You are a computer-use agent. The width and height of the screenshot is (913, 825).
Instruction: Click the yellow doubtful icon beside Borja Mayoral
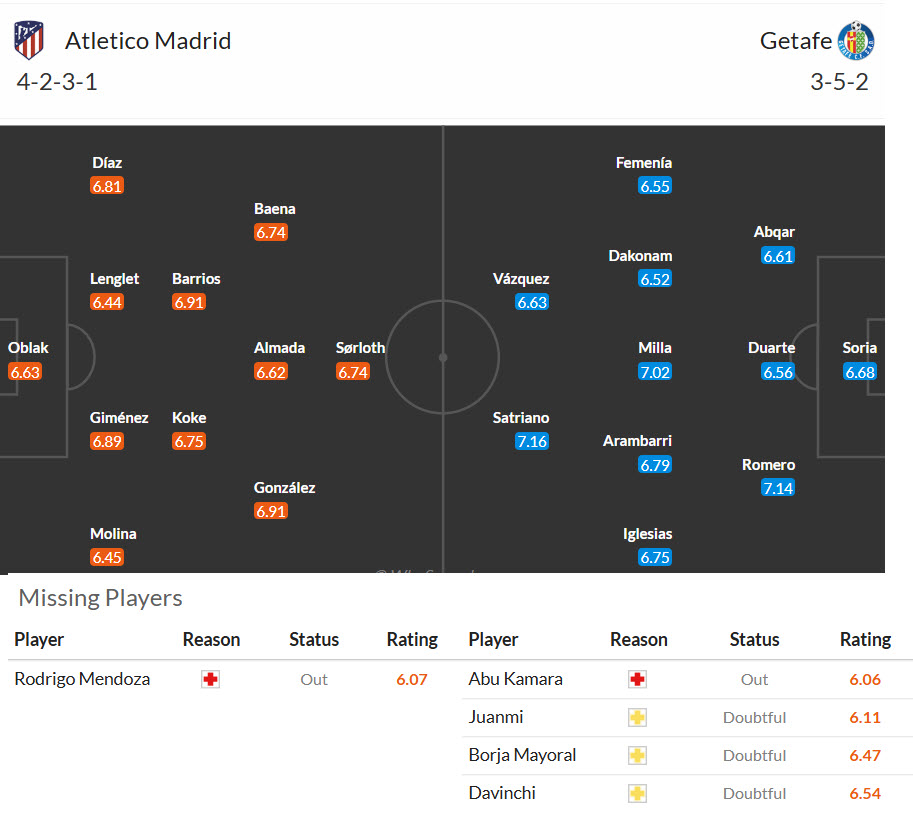pyautogui.click(x=638, y=755)
